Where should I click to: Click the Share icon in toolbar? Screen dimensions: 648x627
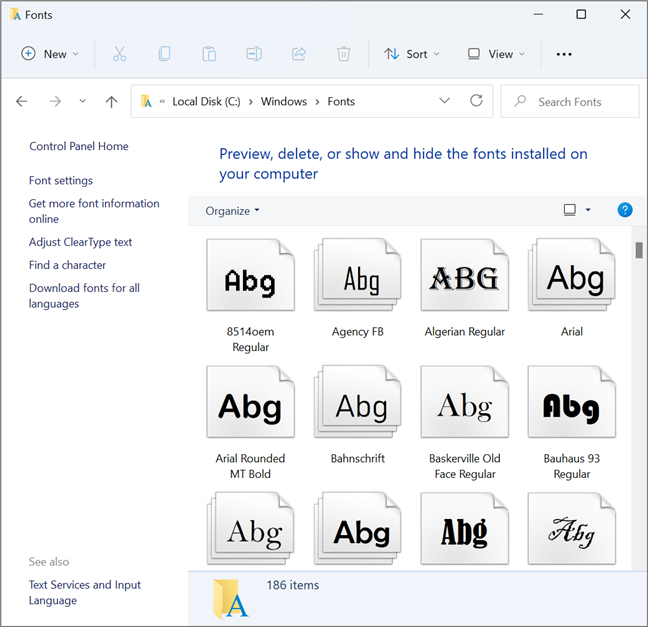pos(299,54)
